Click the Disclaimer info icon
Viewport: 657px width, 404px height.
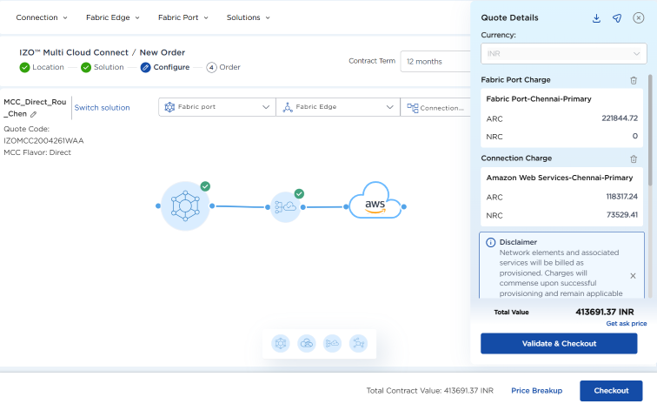490,242
